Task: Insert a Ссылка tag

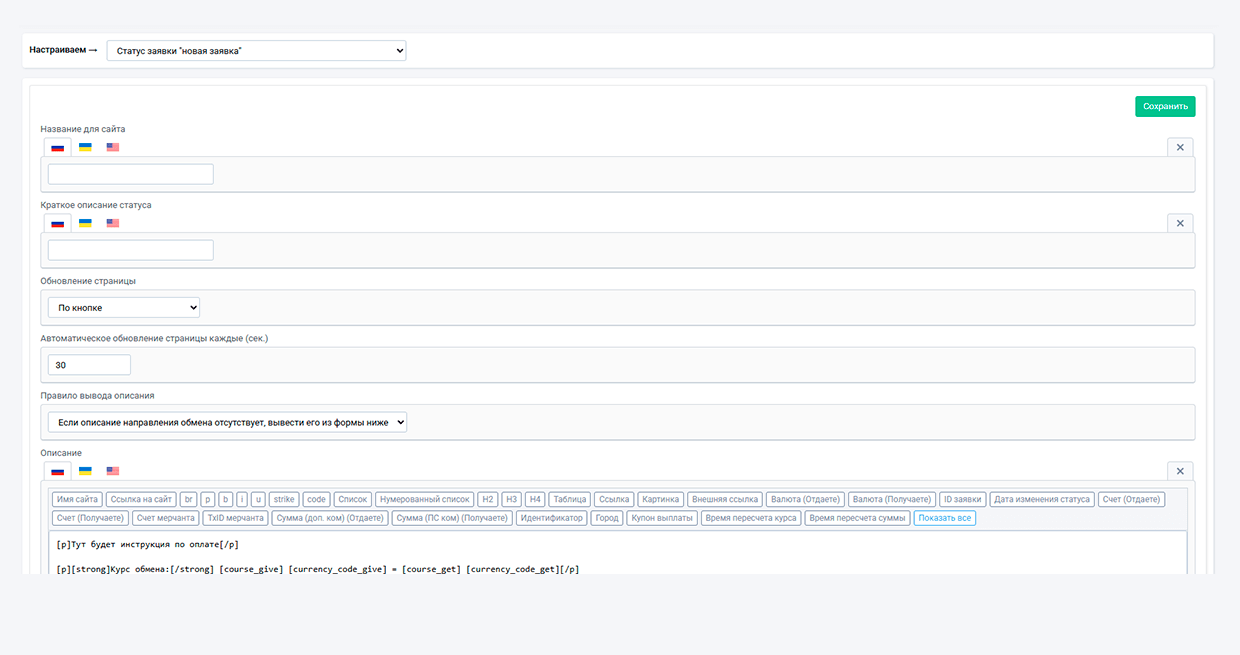Action: tap(614, 499)
